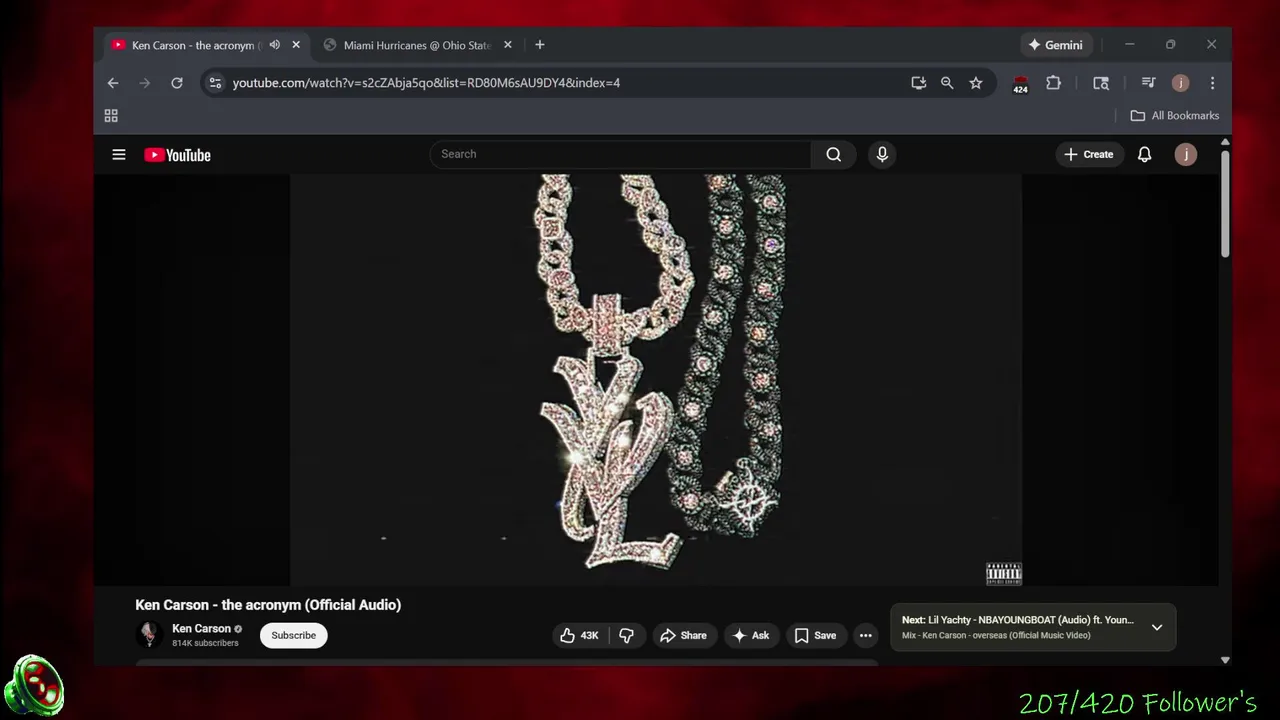Viewport: 1280px width, 720px height.
Task: Open the YouTube account avatar
Action: coord(1186,154)
